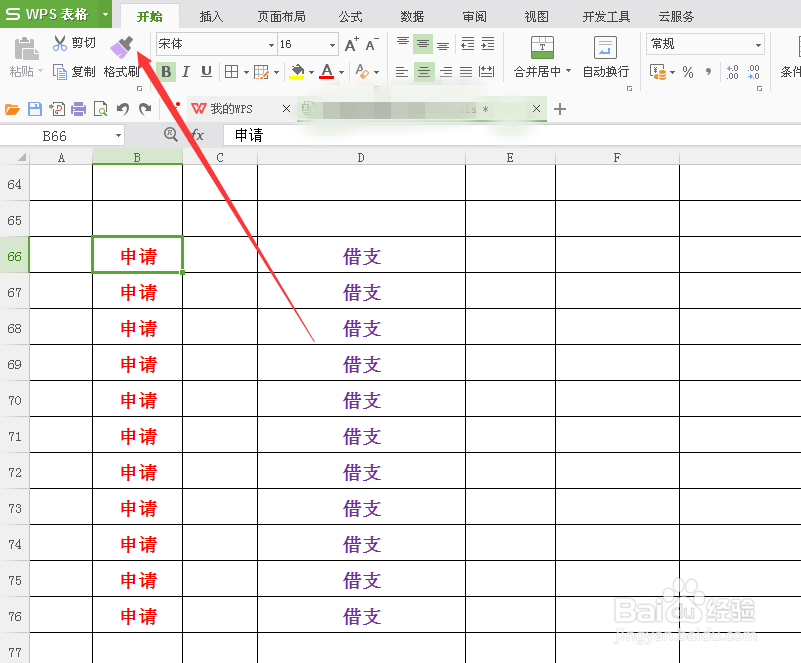
Task: Select the Format Painter brush
Action: coord(122,47)
